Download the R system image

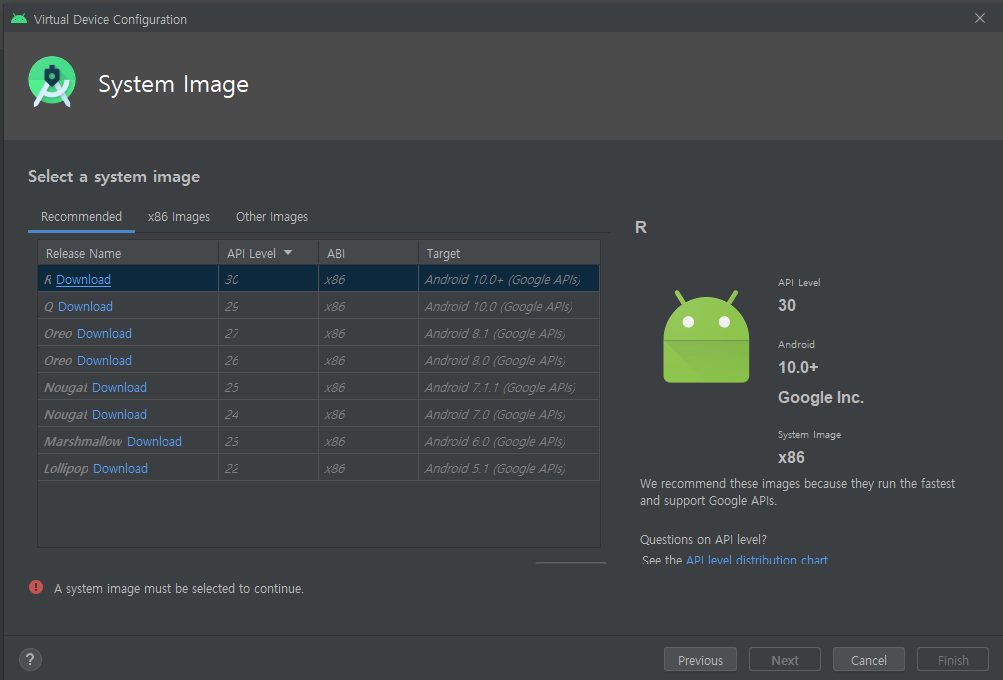coord(83,280)
